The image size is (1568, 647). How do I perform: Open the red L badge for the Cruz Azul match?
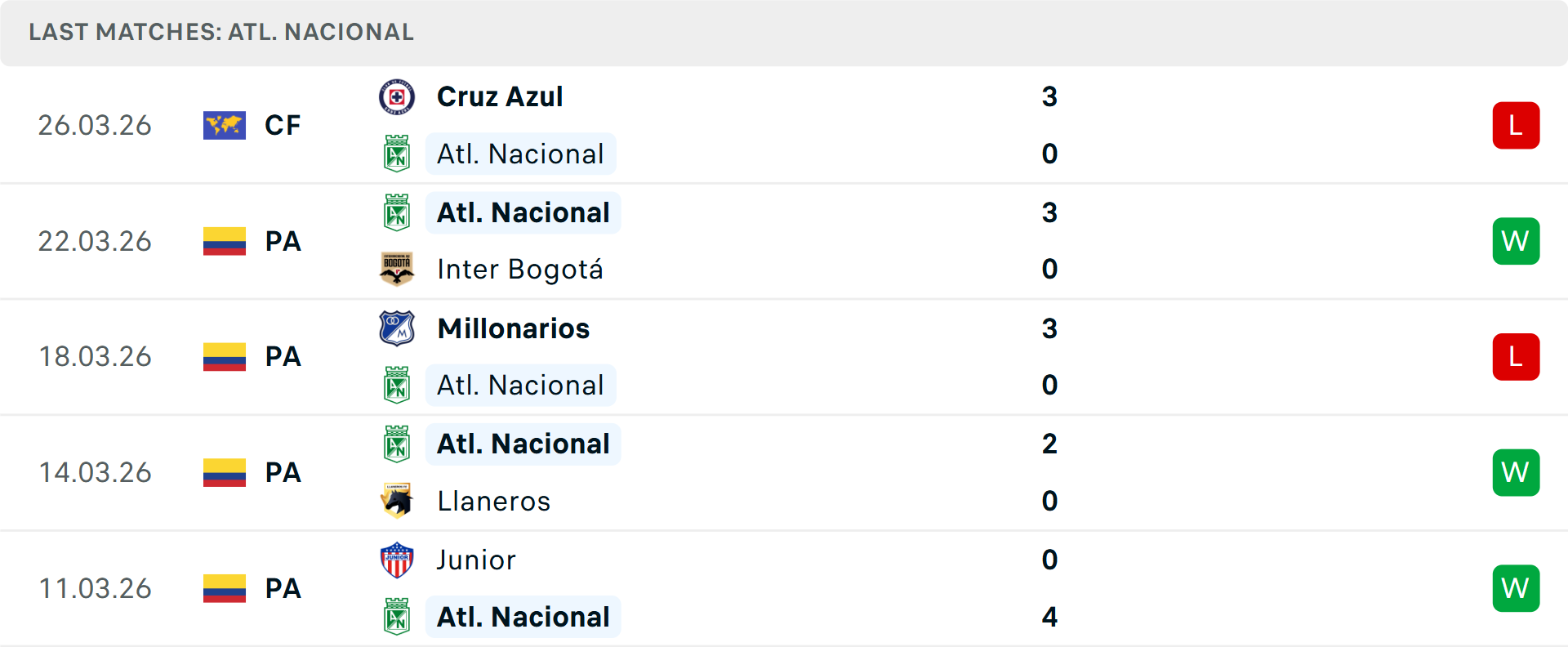click(x=1517, y=125)
